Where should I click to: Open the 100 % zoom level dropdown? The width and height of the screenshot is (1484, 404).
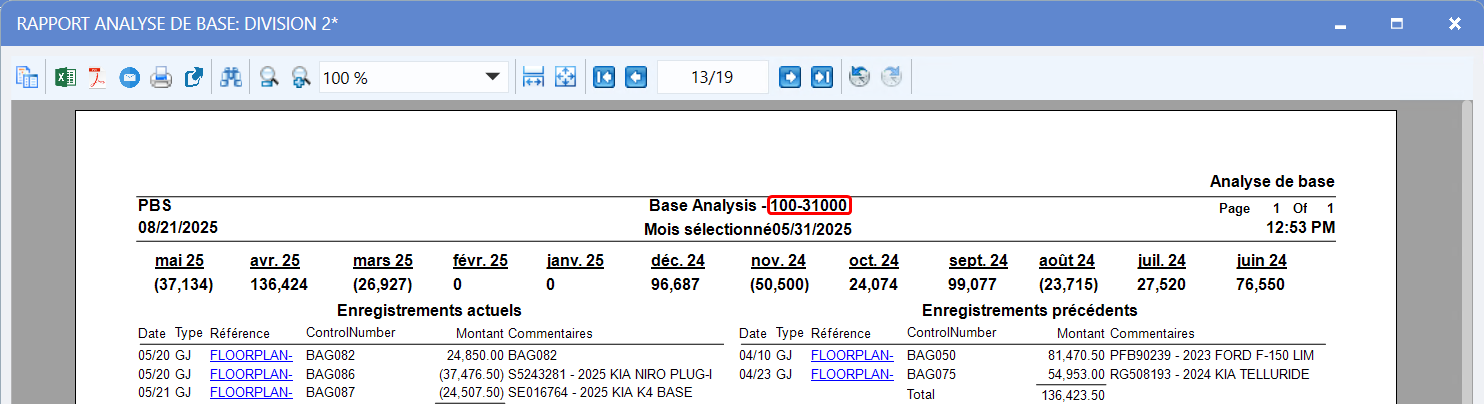pyautogui.click(x=492, y=77)
